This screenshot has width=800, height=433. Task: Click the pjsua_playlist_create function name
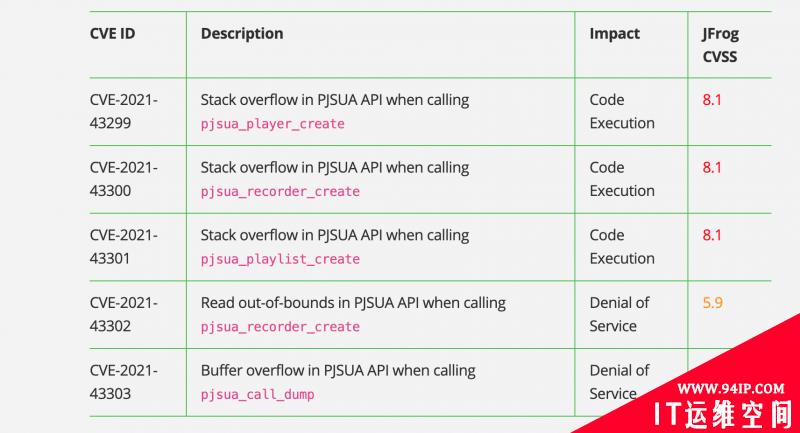pyautogui.click(x=280, y=259)
